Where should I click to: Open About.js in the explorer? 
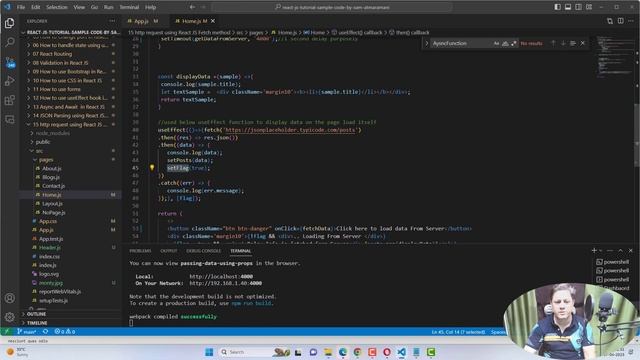pos(71,168)
